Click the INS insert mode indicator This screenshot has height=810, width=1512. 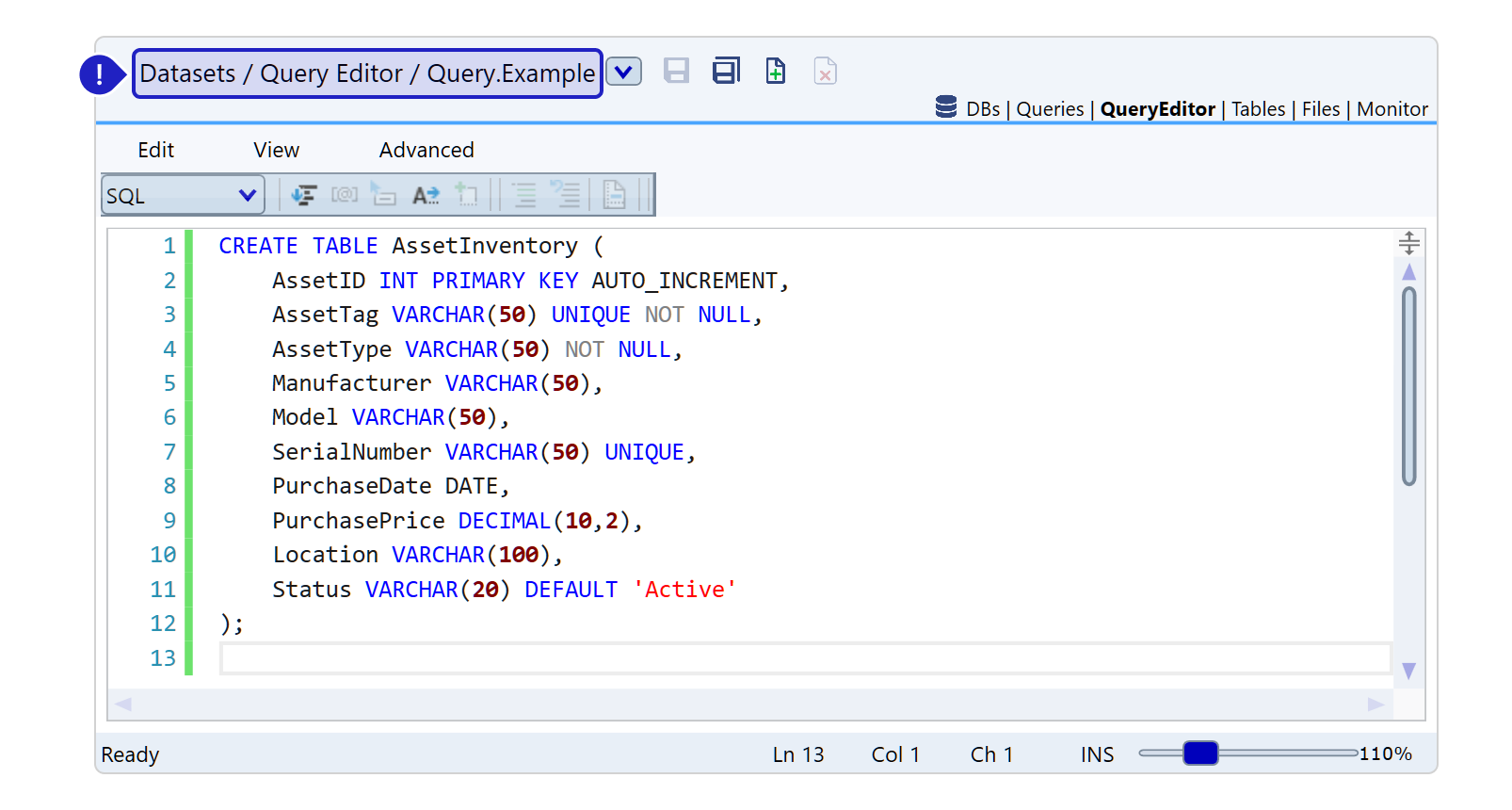click(1097, 754)
